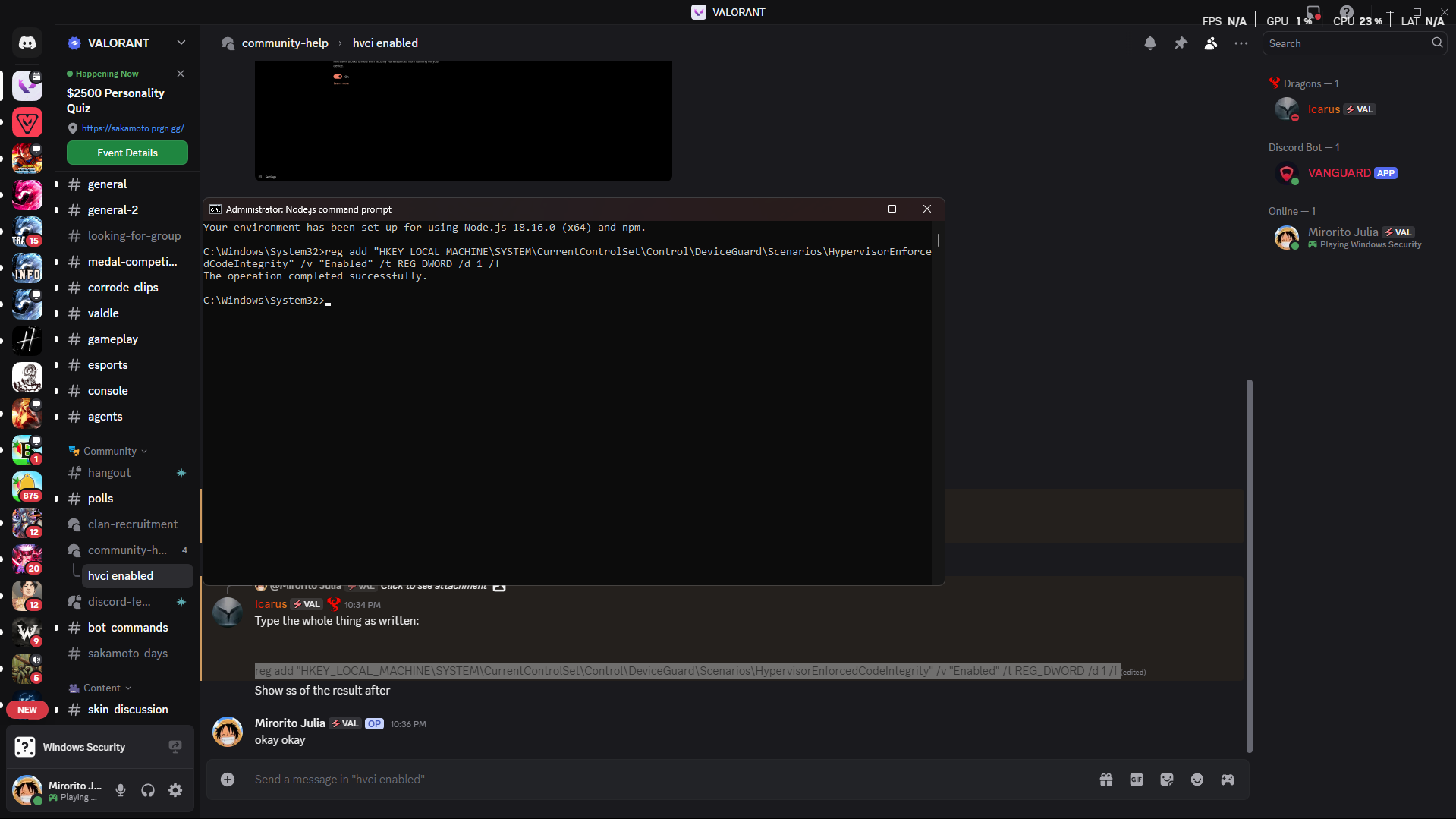This screenshot has height=819, width=1456.
Task: Click Icarus's avatar in the chat
Action: point(228,612)
